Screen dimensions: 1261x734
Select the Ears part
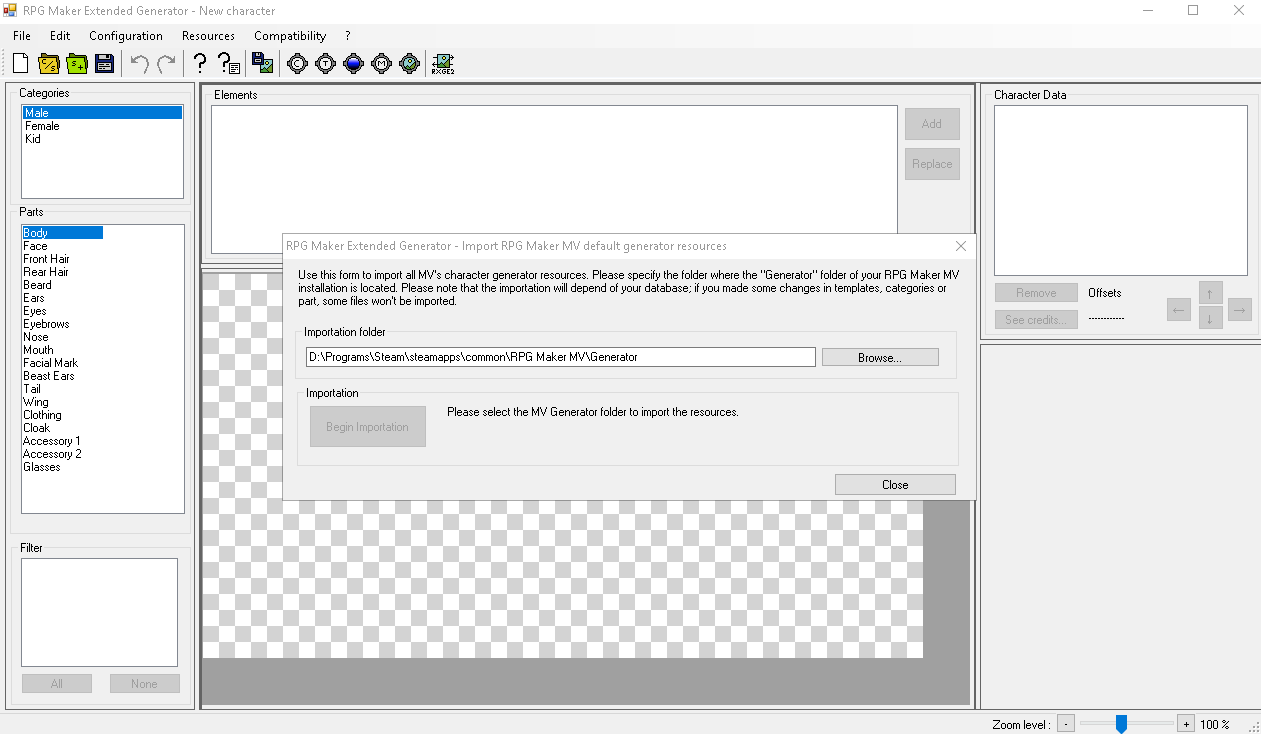pyautogui.click(x=34, y=298)
